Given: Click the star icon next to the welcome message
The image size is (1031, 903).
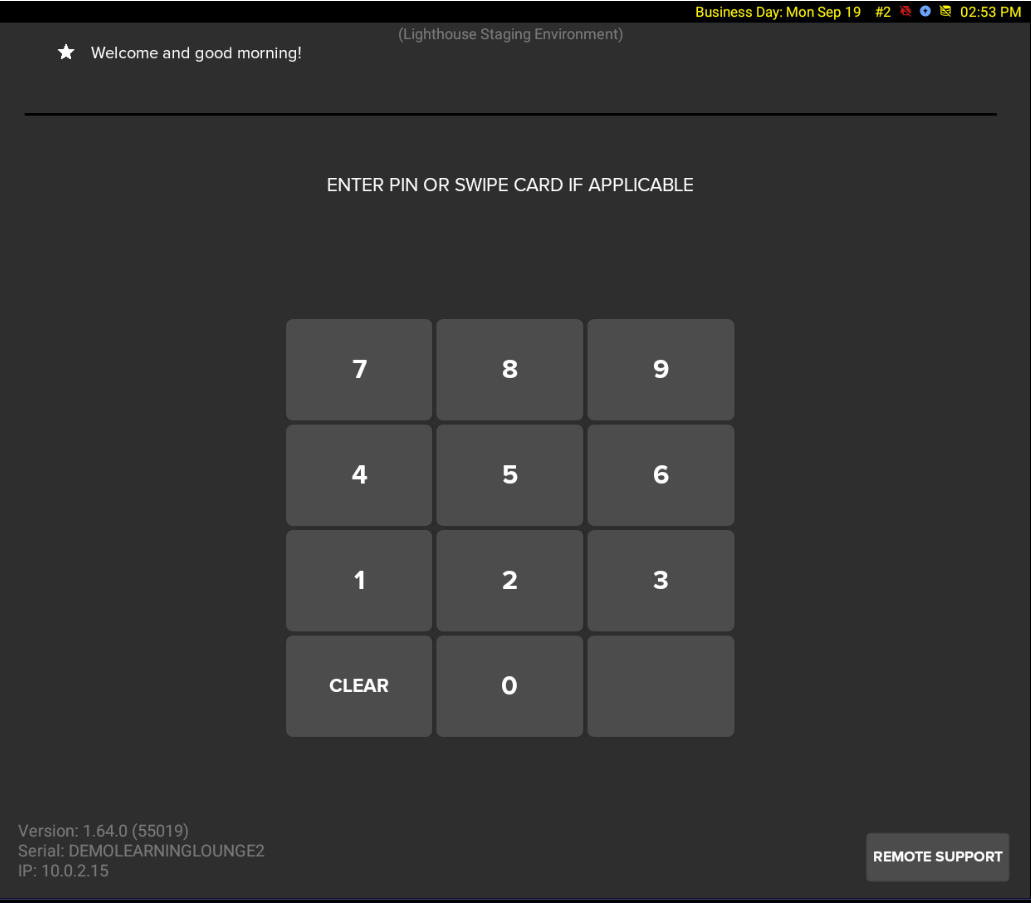Looking at the screenshot, I should pyautogui.click(x=66, y=52).
